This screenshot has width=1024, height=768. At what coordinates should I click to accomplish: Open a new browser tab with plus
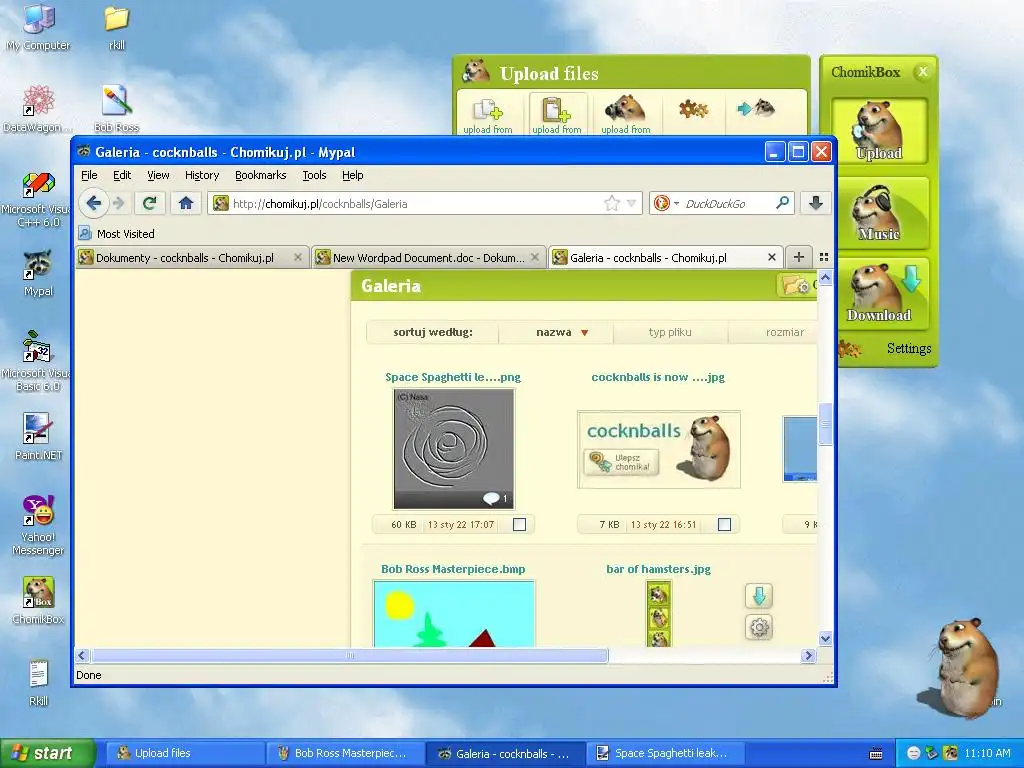[x=799, y=257]
